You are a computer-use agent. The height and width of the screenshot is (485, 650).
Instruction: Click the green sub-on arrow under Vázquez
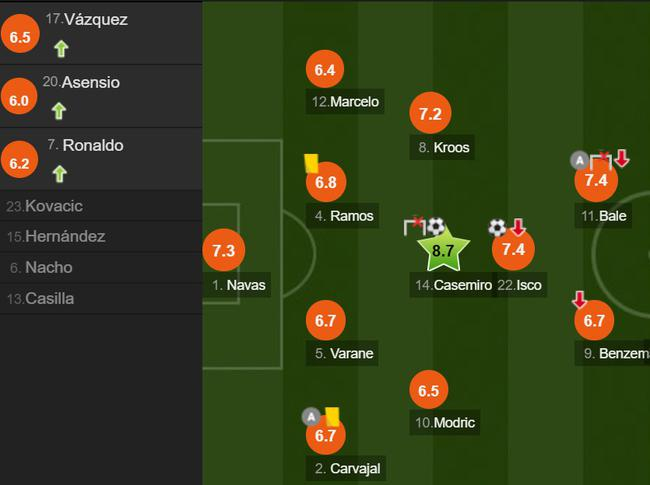pos(59,48)
